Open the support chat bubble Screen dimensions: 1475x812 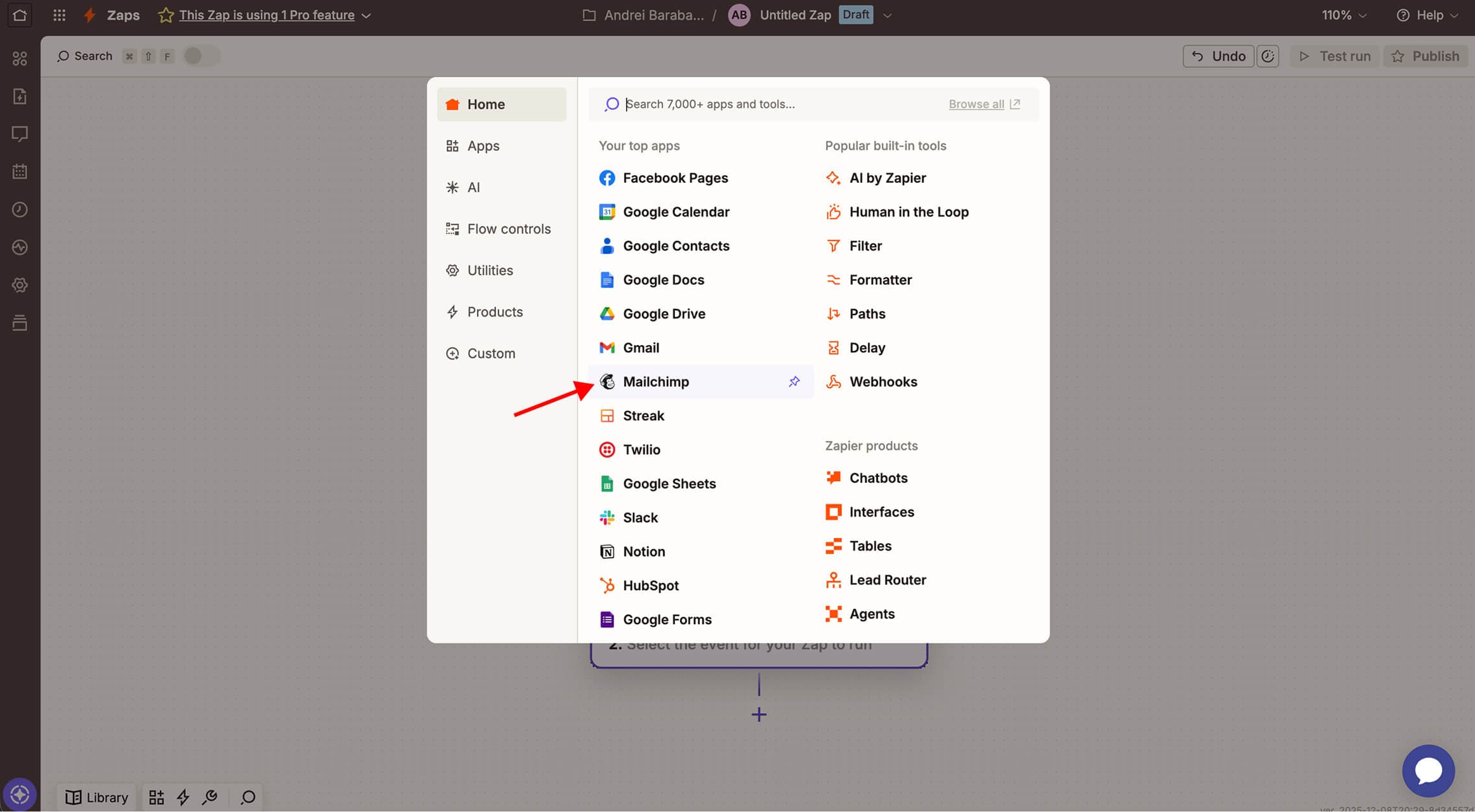(1427, 770)
